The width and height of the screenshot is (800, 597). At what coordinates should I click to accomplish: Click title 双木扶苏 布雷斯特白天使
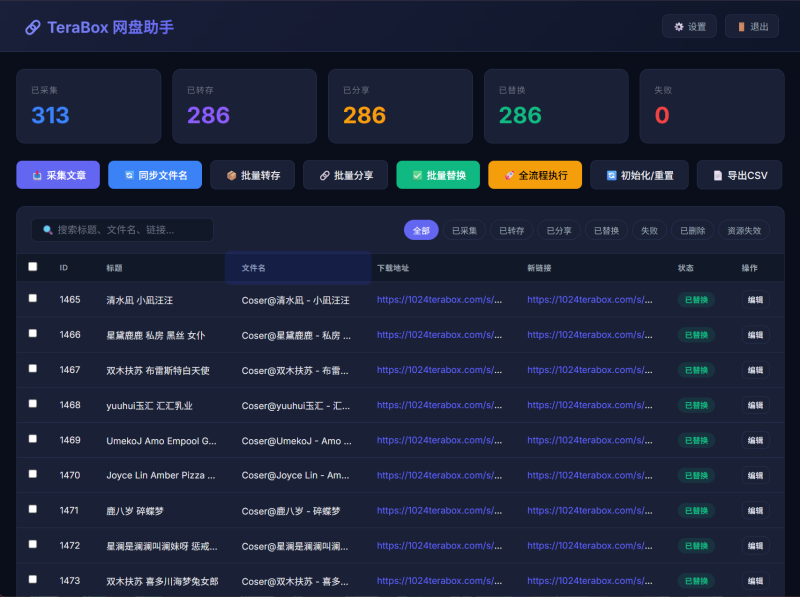(158, 370)
